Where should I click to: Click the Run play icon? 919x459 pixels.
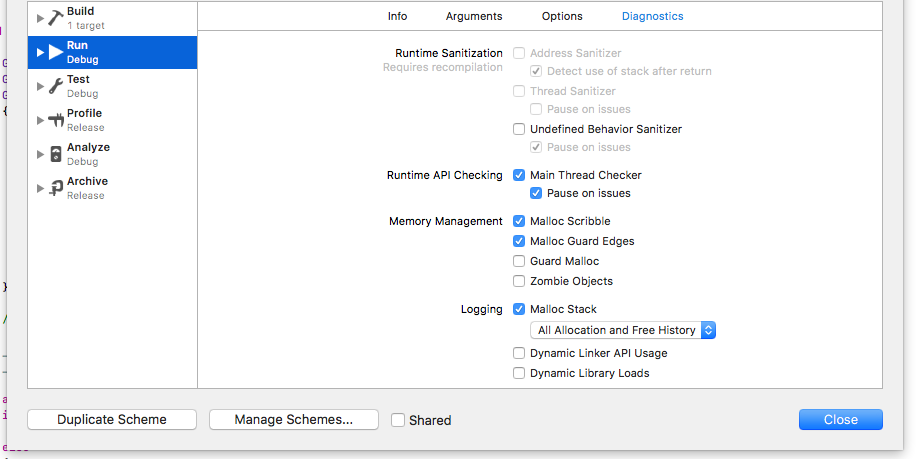[x=56, y=52]
